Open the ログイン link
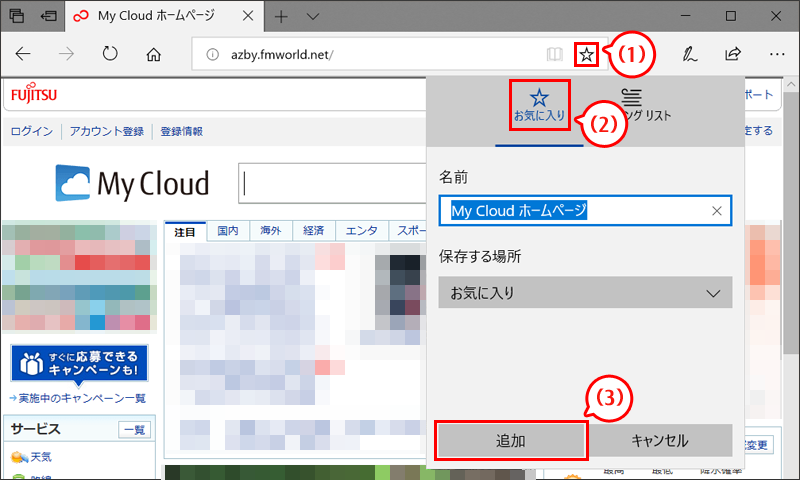This screenshot has height=480, width=800. pos(32,131)
